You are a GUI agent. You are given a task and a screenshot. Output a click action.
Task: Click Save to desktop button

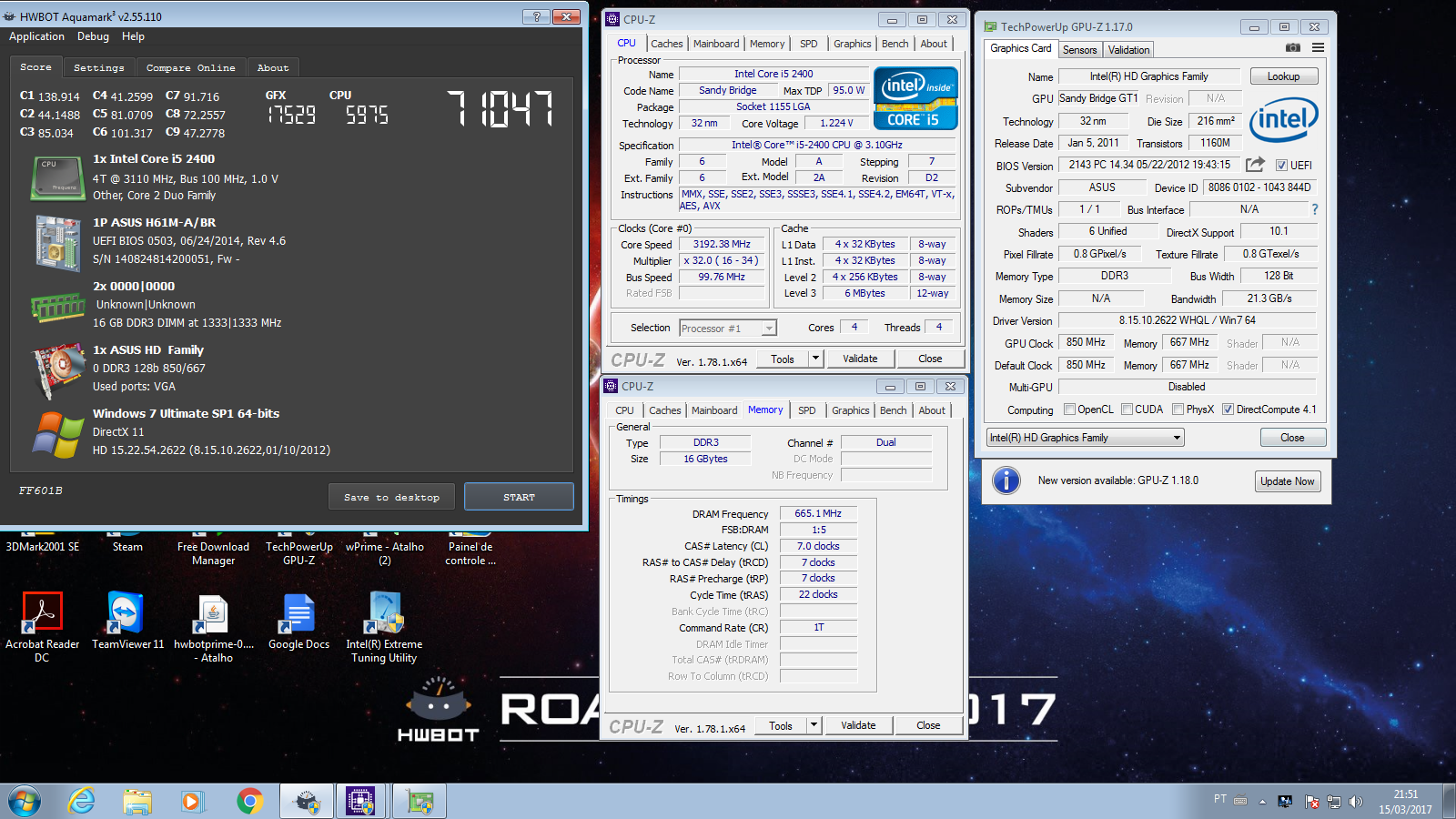[391, 497]
